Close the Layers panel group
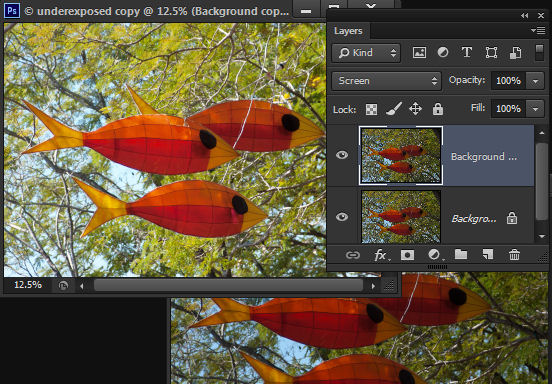Screen dimensions: 552x384 (541, 15)
